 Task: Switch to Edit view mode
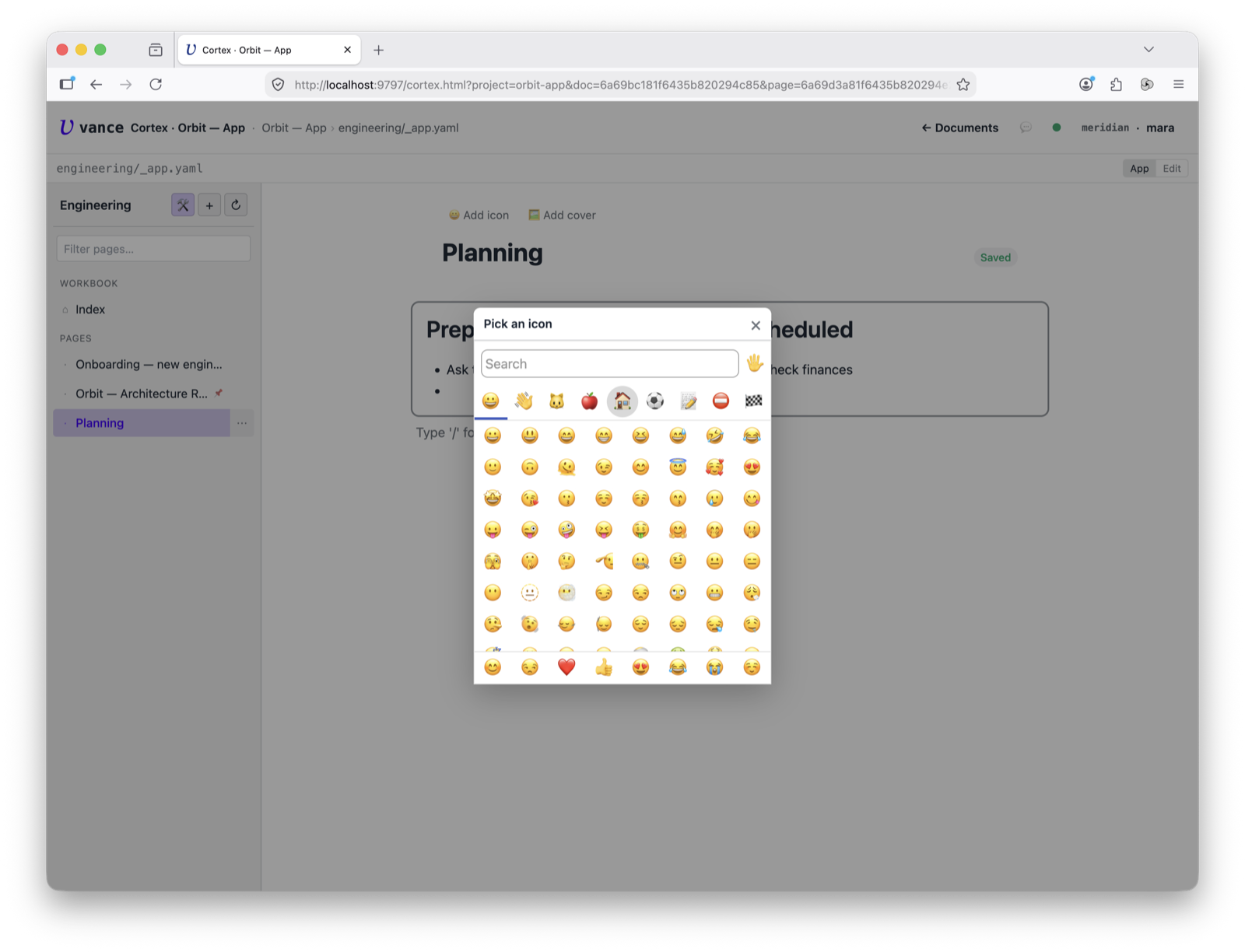(1172, 169)
